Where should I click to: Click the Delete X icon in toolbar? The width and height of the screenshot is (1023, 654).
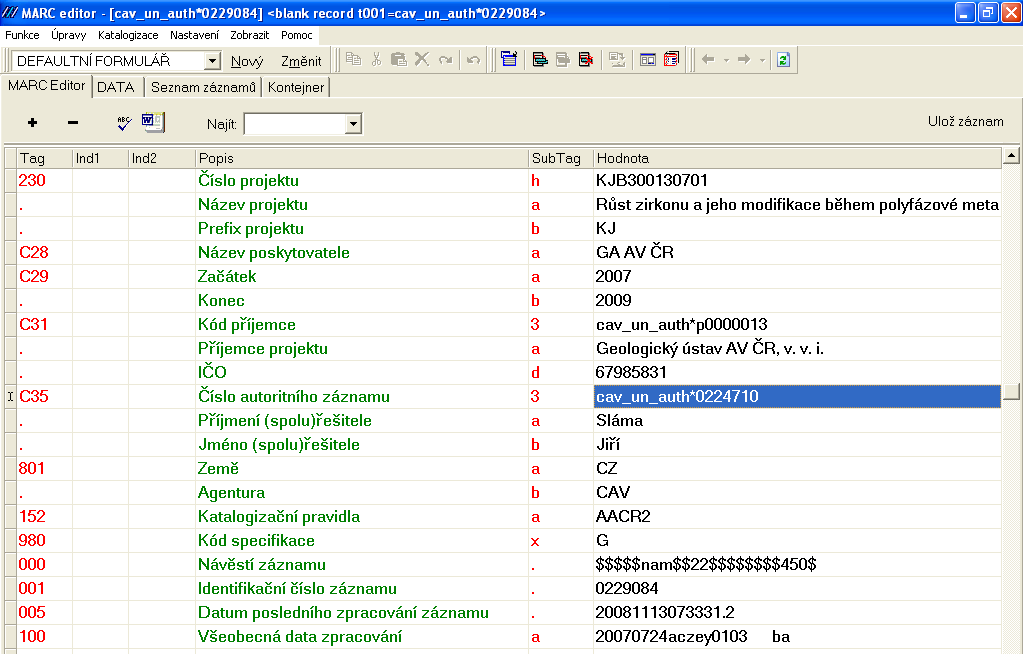coord(422,59)
